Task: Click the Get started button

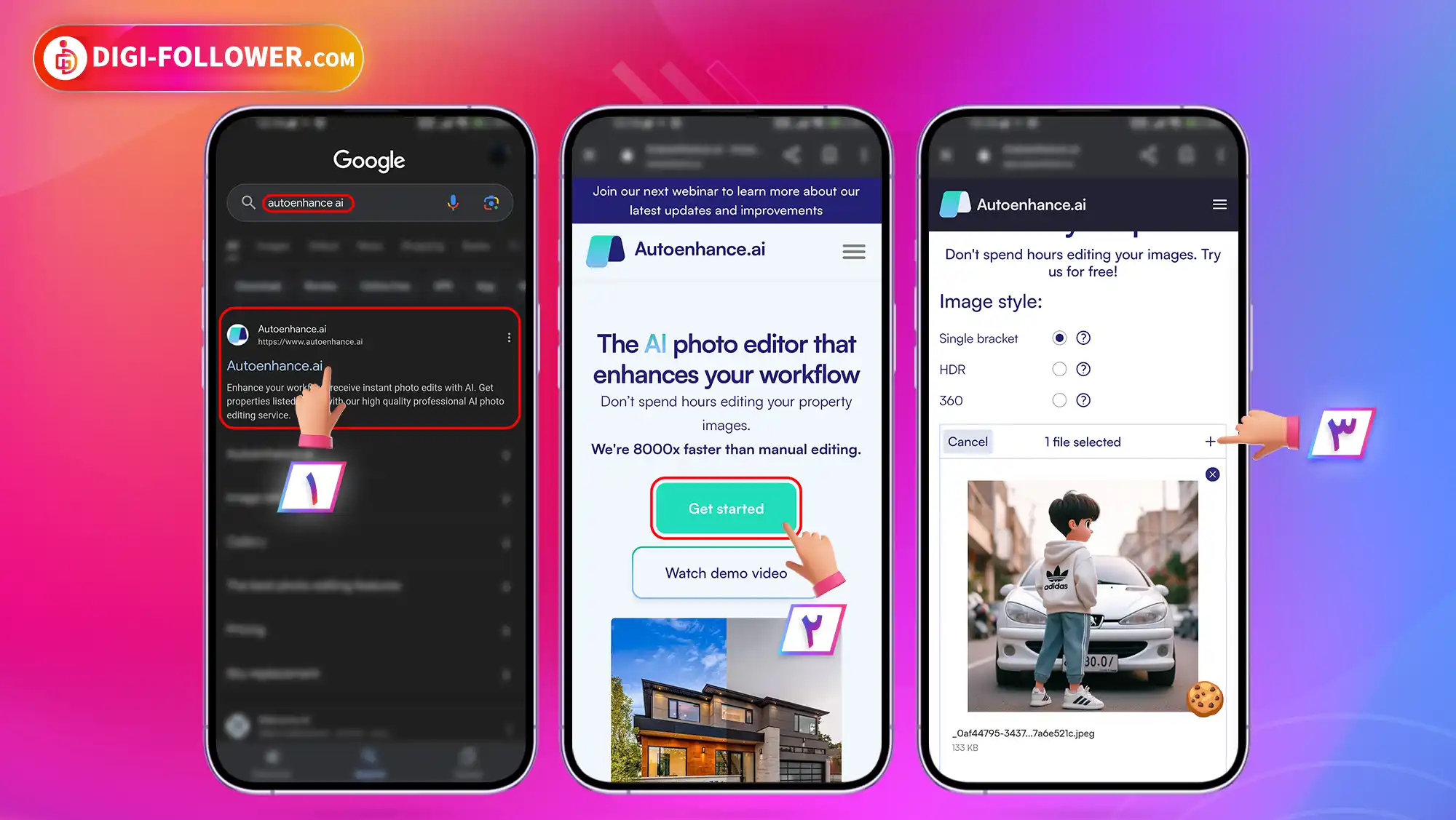Action: [x=726, y=508]
